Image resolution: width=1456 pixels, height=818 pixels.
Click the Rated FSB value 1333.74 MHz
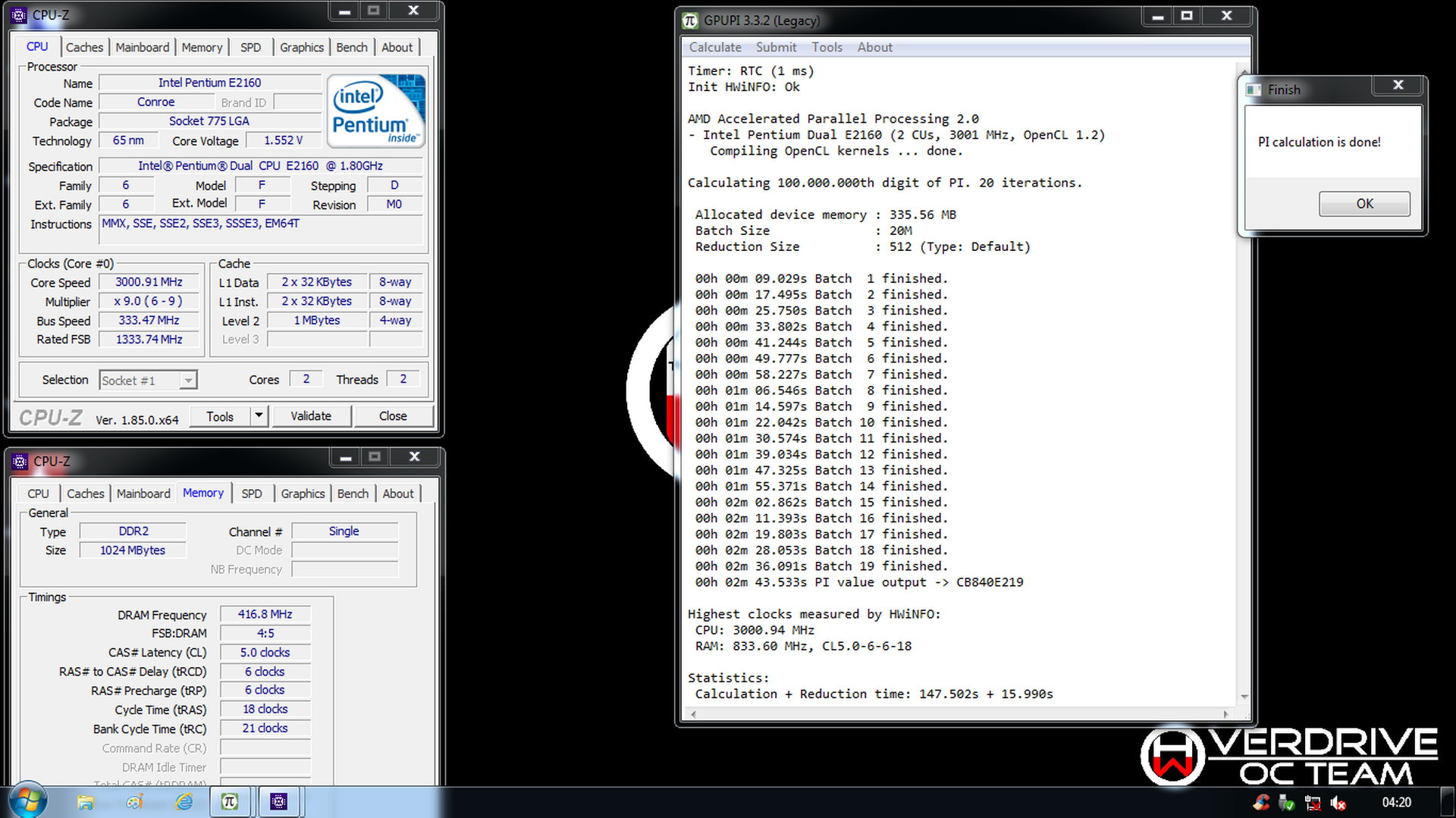[x=149, y=339]
